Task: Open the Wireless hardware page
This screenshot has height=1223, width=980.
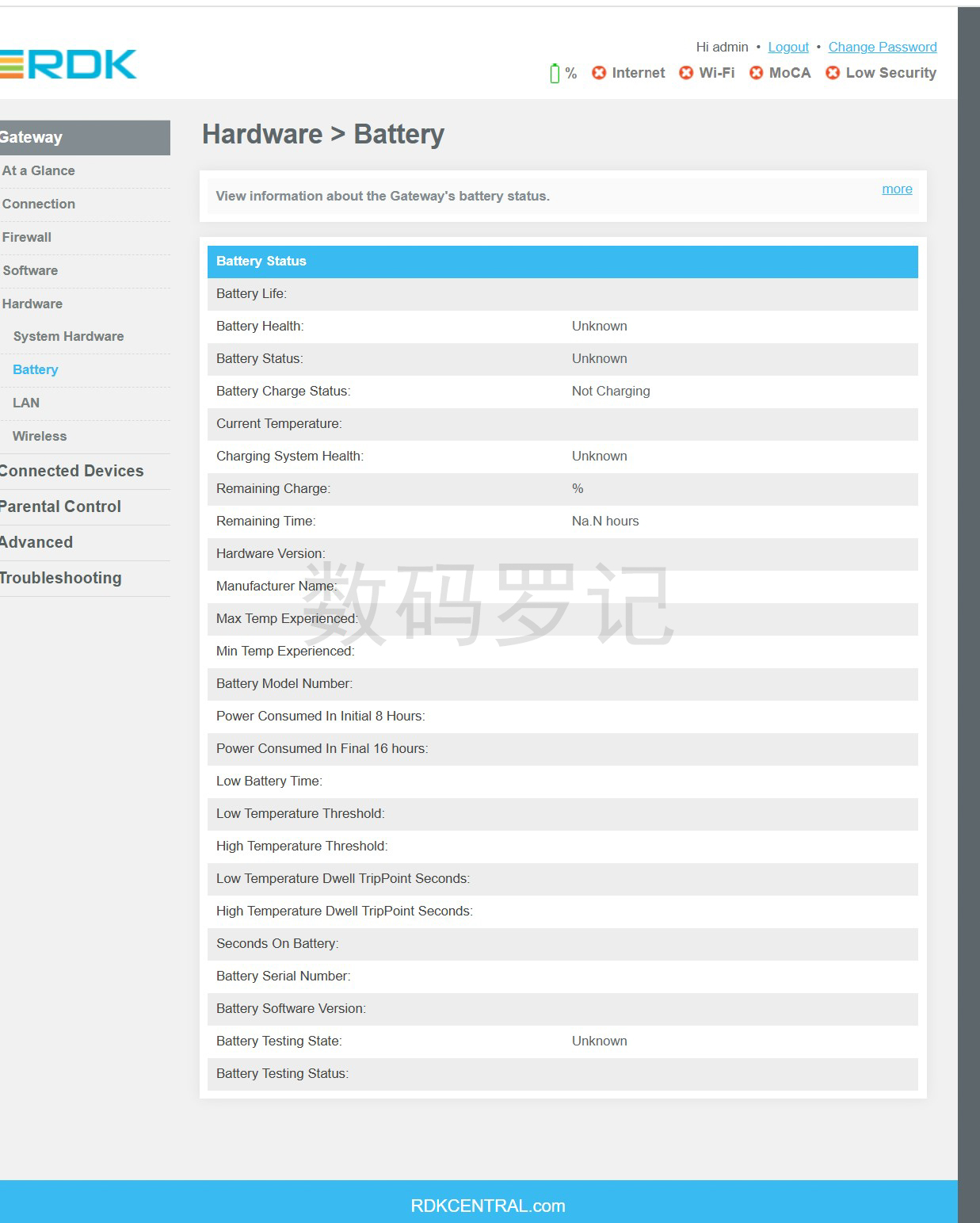Action: (x=40, y=436)
